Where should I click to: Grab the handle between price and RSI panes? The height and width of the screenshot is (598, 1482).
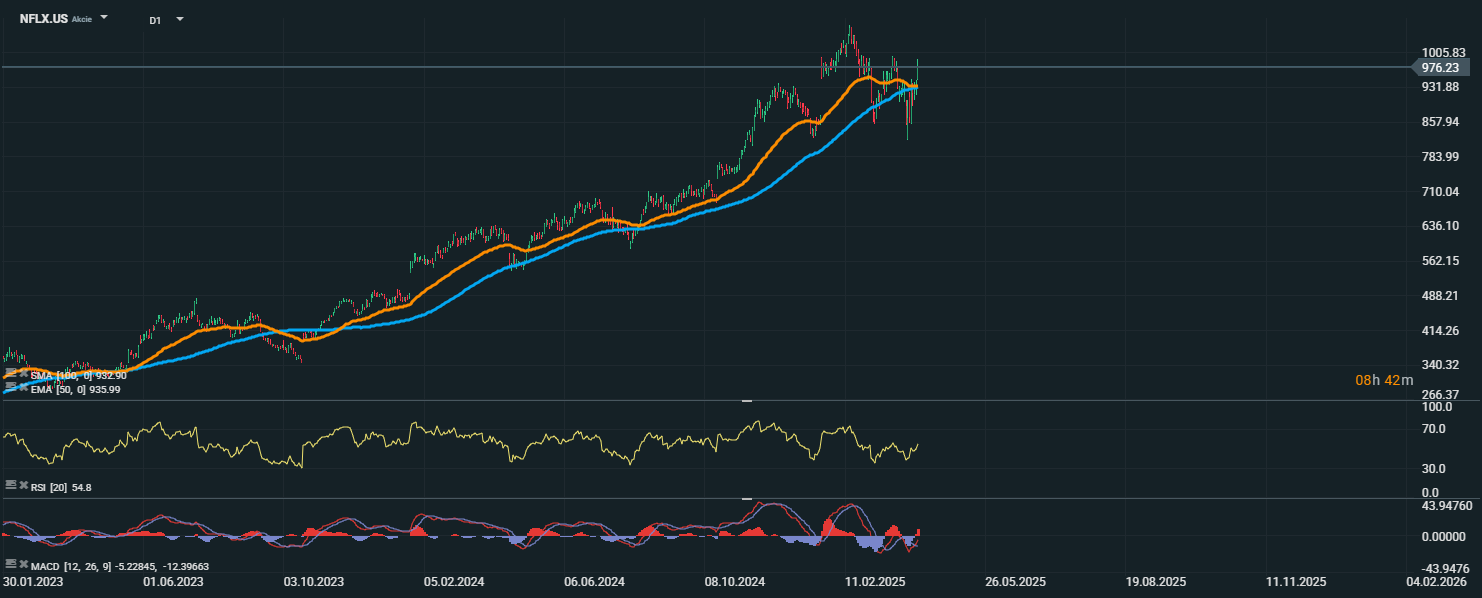coord(746,400)
